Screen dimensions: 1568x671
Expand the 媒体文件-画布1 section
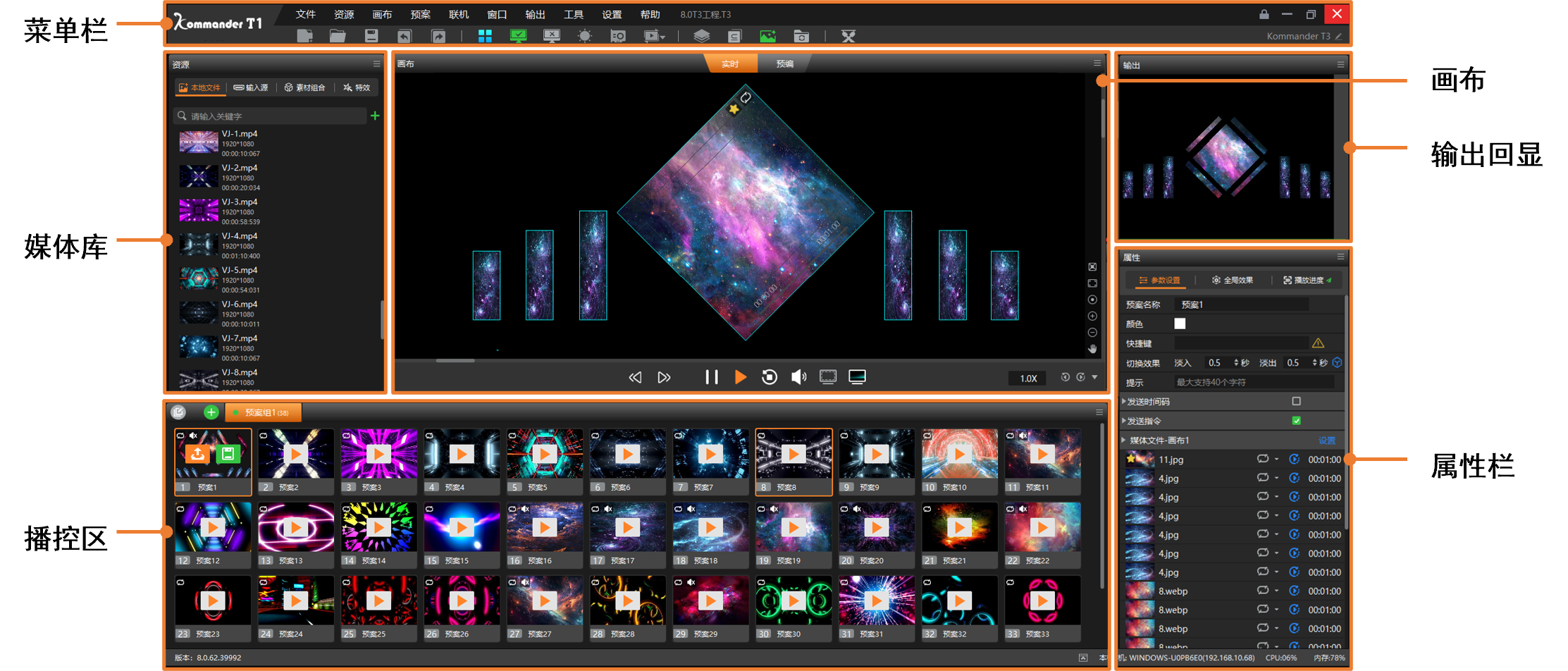pos(1125,441)
